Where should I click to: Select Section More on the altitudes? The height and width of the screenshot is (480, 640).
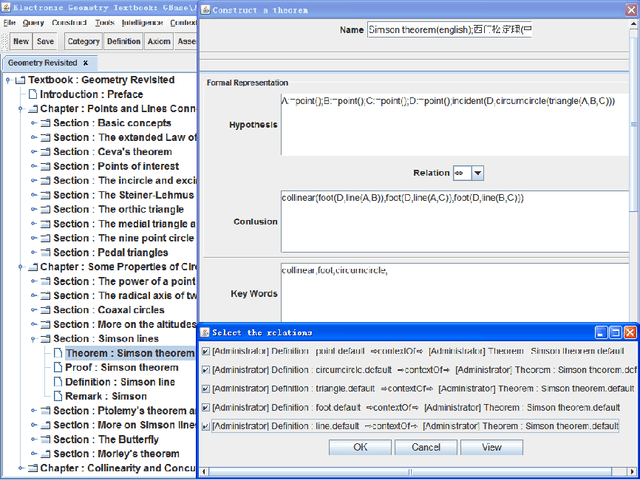[124, 324]
